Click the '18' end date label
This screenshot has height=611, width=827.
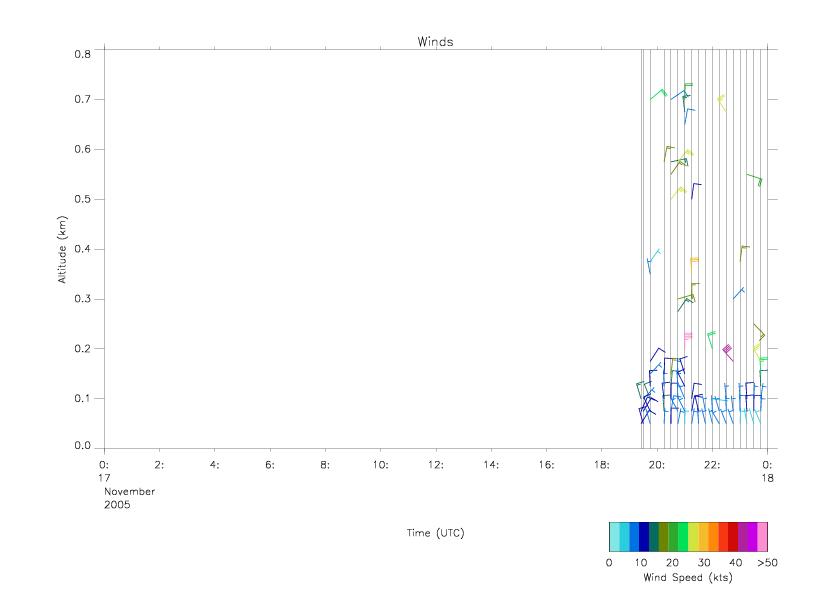pos(767,478)
